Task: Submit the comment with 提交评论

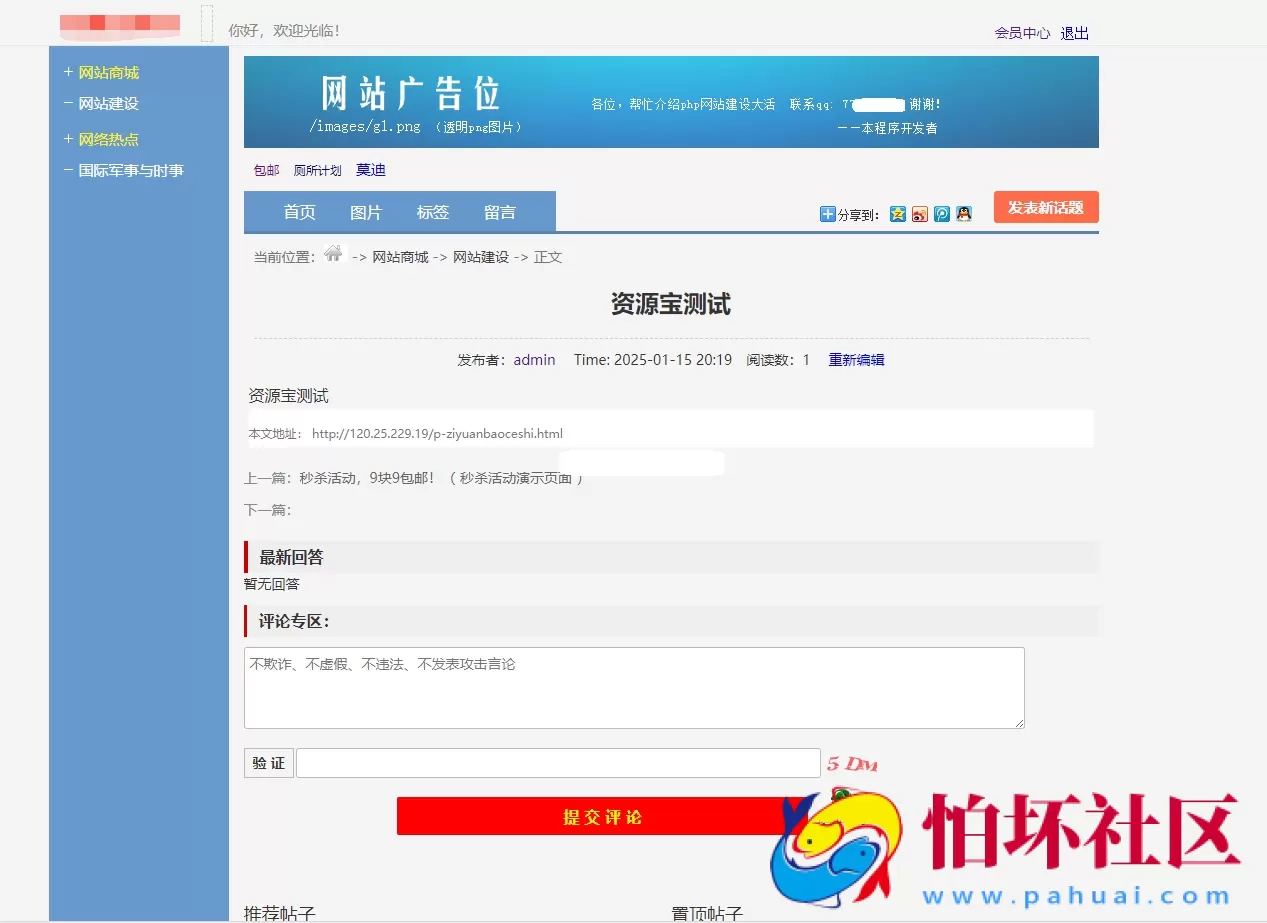Action: pos(601,815)
